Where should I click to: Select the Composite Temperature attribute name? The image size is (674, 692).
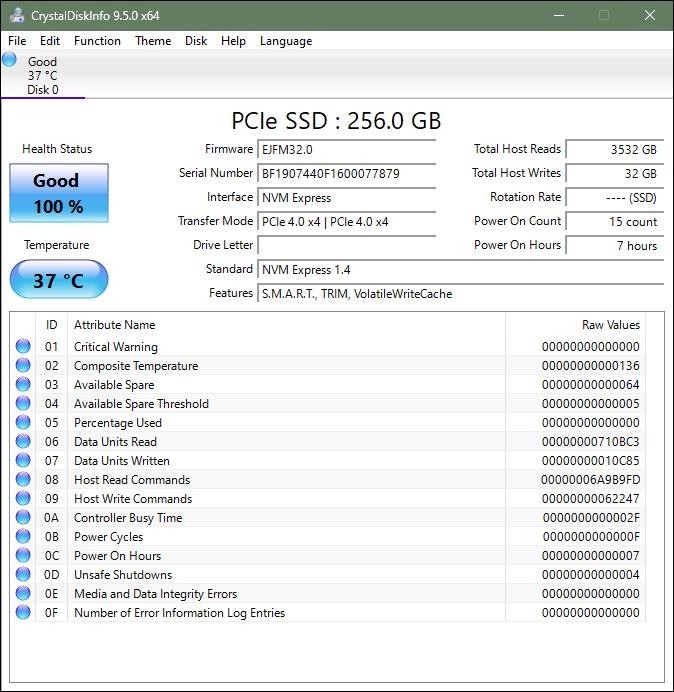pos(136,366)
